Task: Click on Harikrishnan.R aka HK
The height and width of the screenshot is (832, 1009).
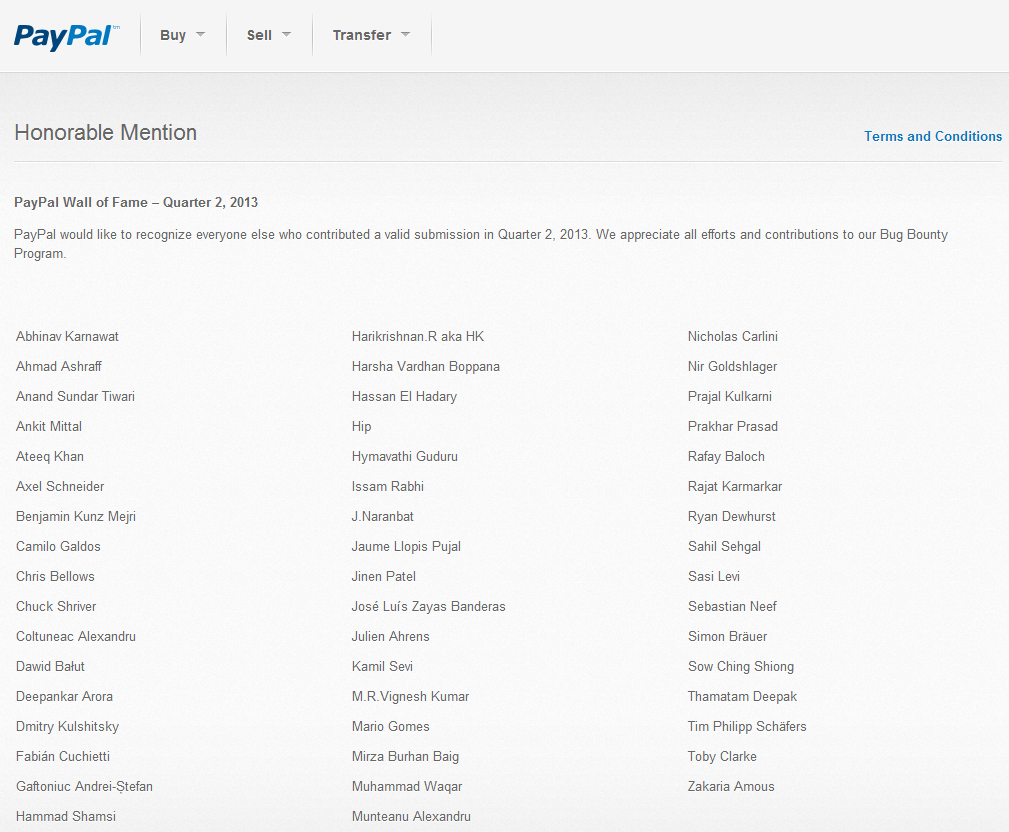Action: 418,337
